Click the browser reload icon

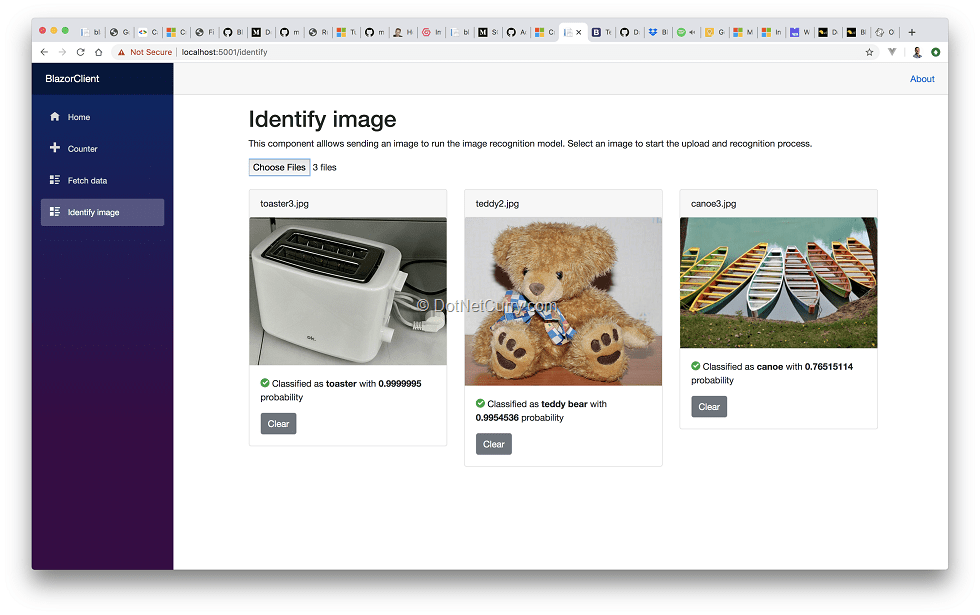tap(80, 52)
